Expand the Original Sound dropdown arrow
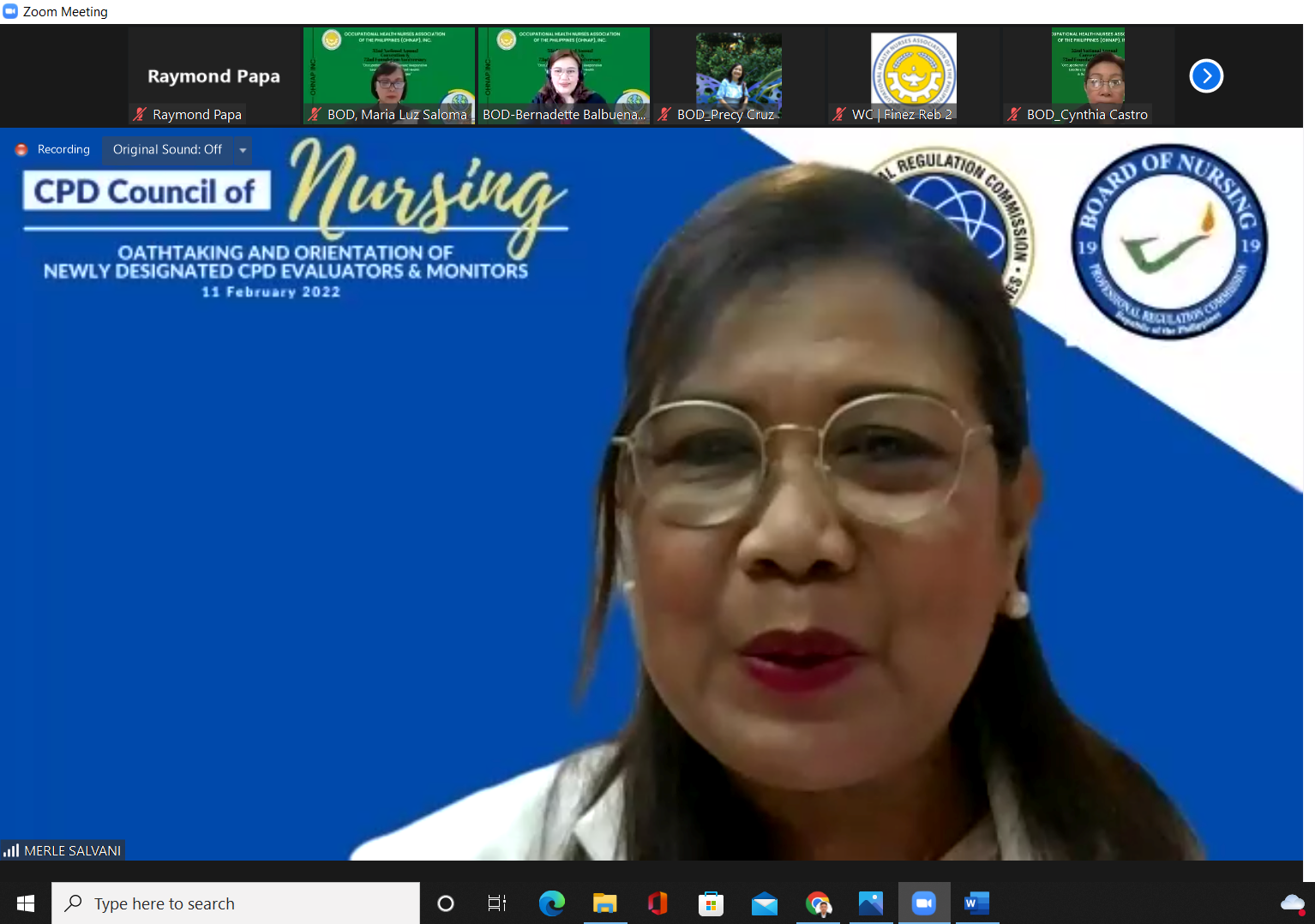The image size is (1315, 924). click(x=243, y=150)
